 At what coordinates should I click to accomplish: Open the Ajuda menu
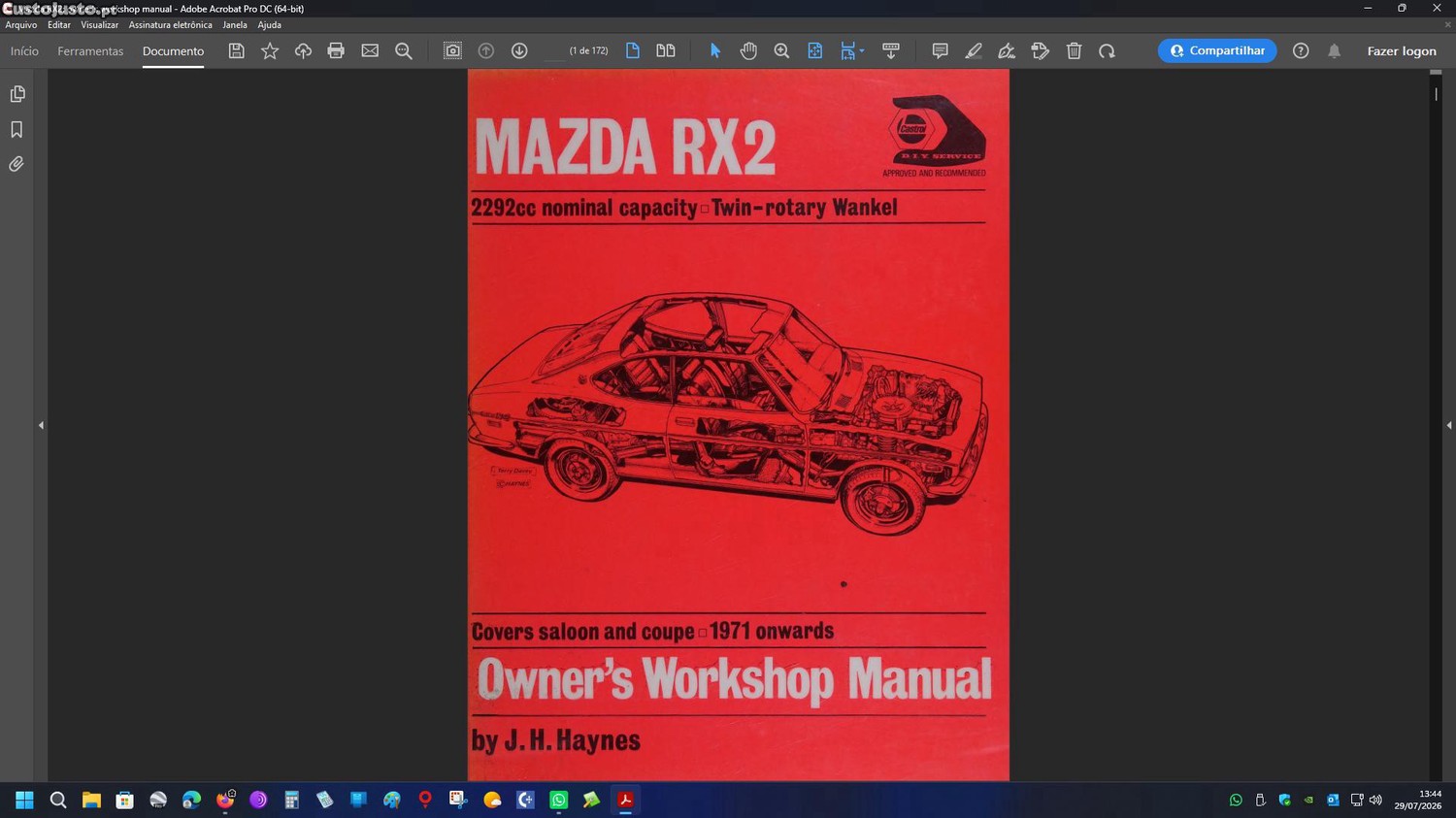pyautogui.click(x=269, y=25)
